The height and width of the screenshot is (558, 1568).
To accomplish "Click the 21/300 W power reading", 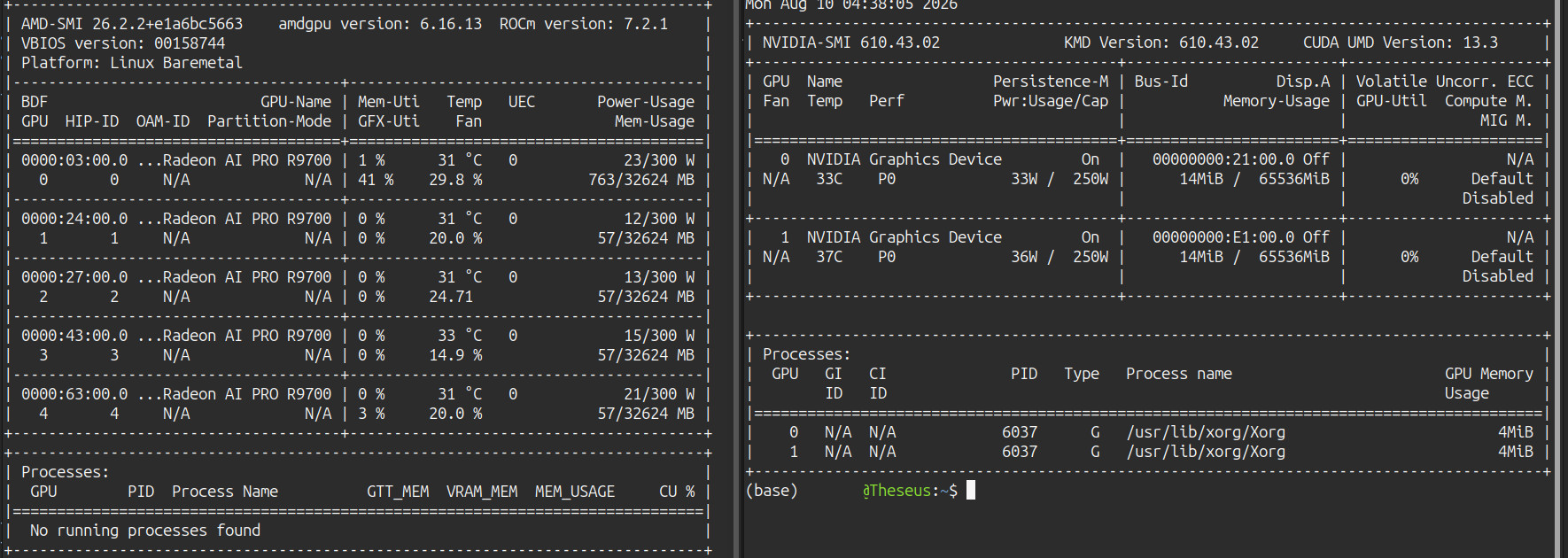I will point(659,394).
